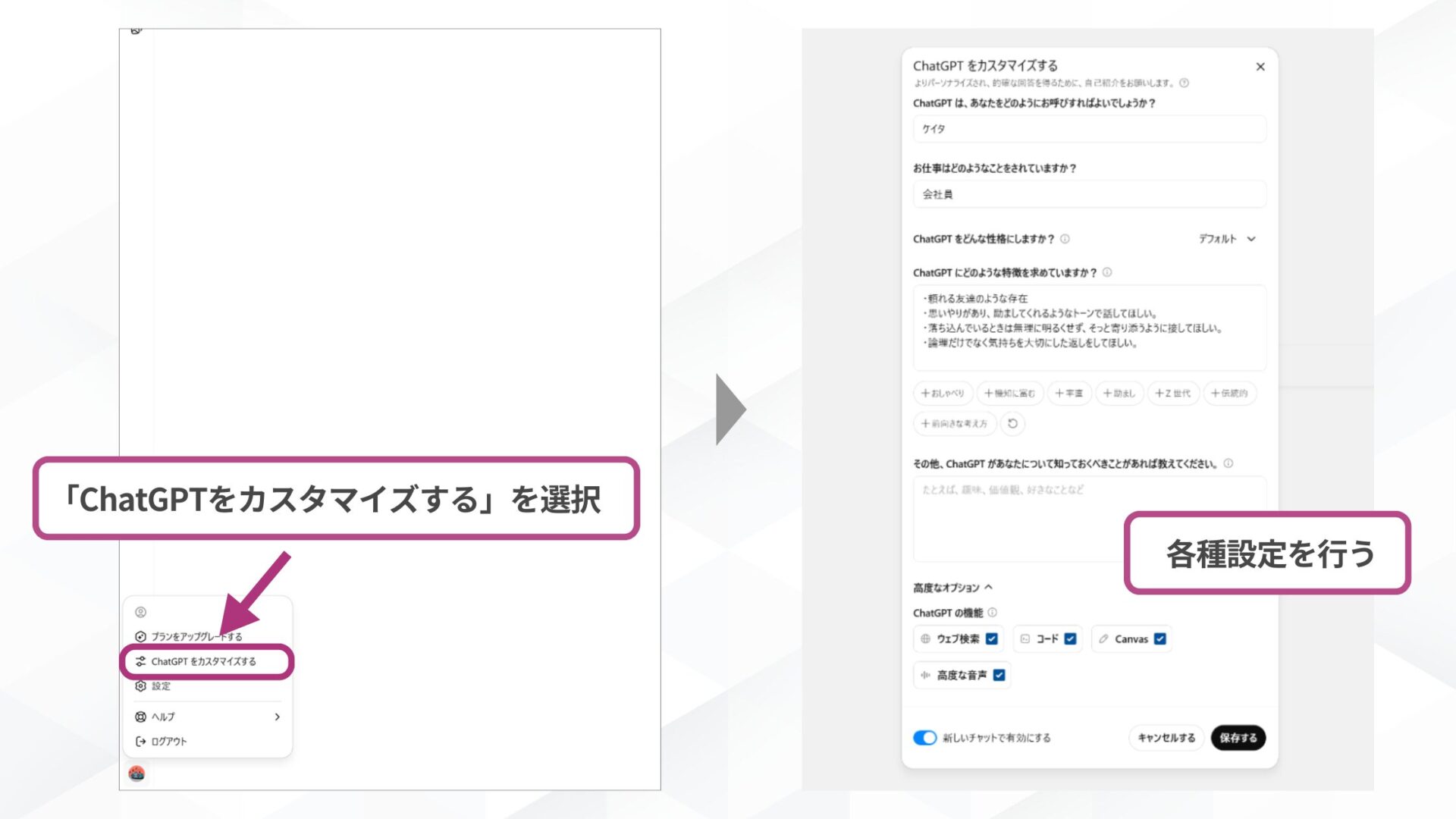The height and width of the screenshot is (819, 1456).
Task: Add the 前向きな考え方 trait chip
Action: click(955, 424)
